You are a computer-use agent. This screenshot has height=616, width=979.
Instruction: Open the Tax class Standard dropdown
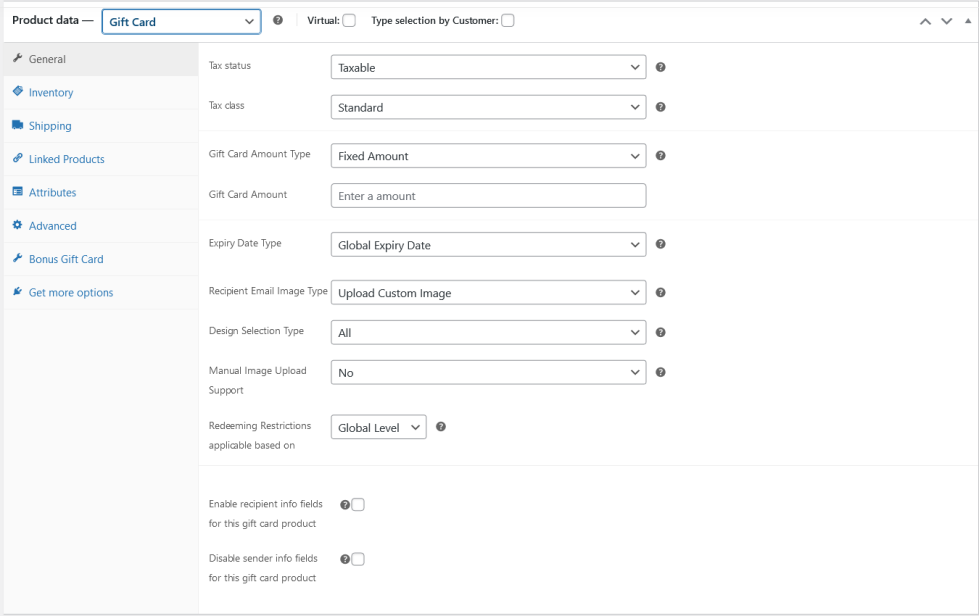488,107
